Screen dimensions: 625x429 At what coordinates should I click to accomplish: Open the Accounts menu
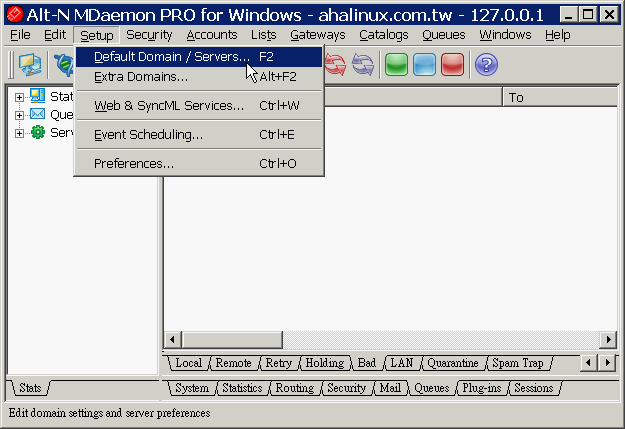pyautogui.click(x=212, y=35)
